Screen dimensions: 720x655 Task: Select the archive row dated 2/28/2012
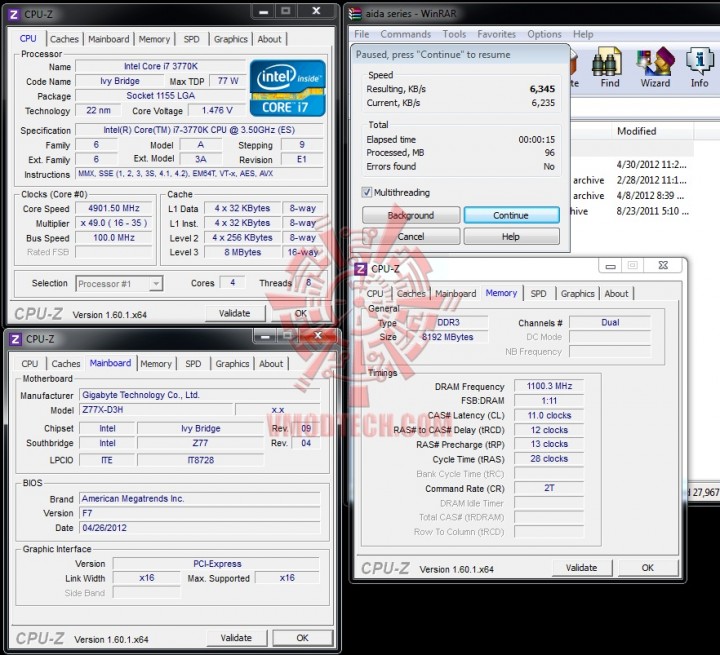pyautogui.click(x=631, y=180)
